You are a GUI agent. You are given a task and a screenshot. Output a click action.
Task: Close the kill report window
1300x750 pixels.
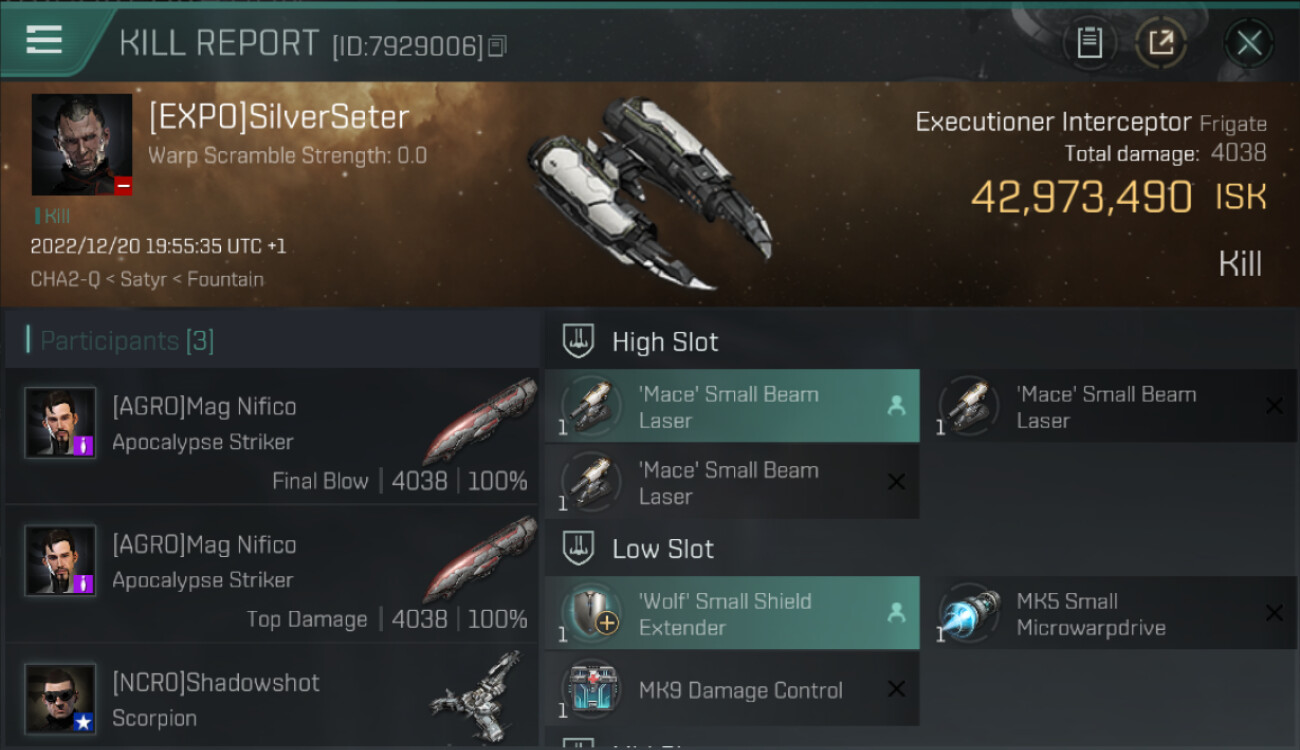click(x=1249, y=43)
